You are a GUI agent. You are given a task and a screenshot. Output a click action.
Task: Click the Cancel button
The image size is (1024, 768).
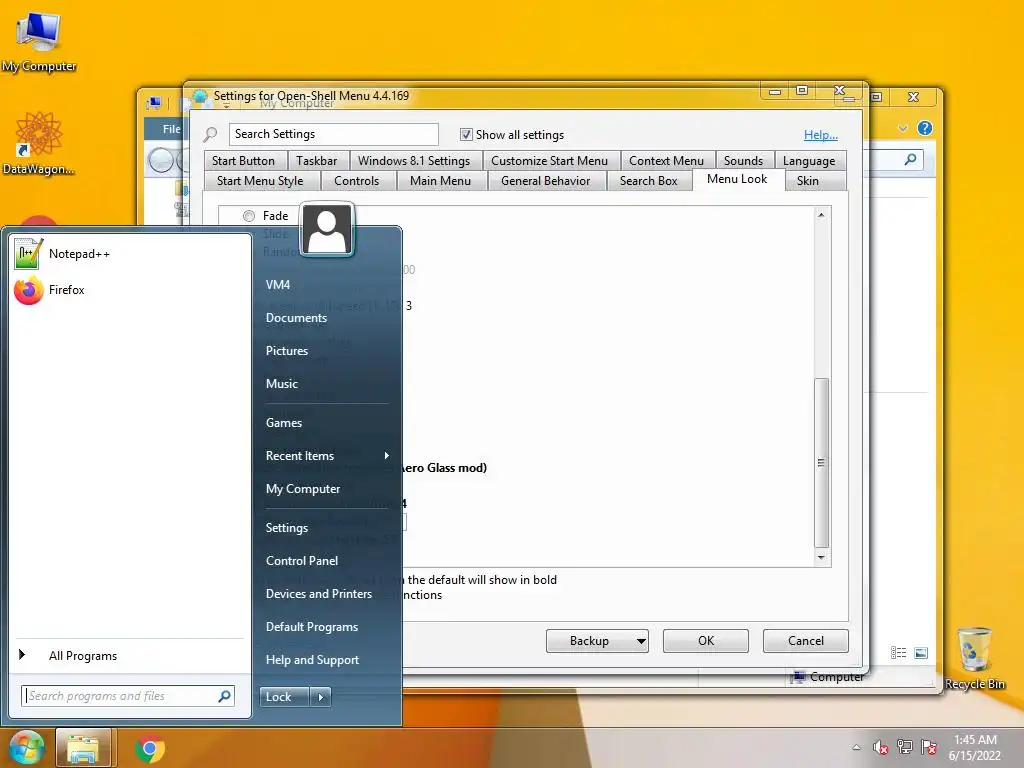click(x=806, y=641)
